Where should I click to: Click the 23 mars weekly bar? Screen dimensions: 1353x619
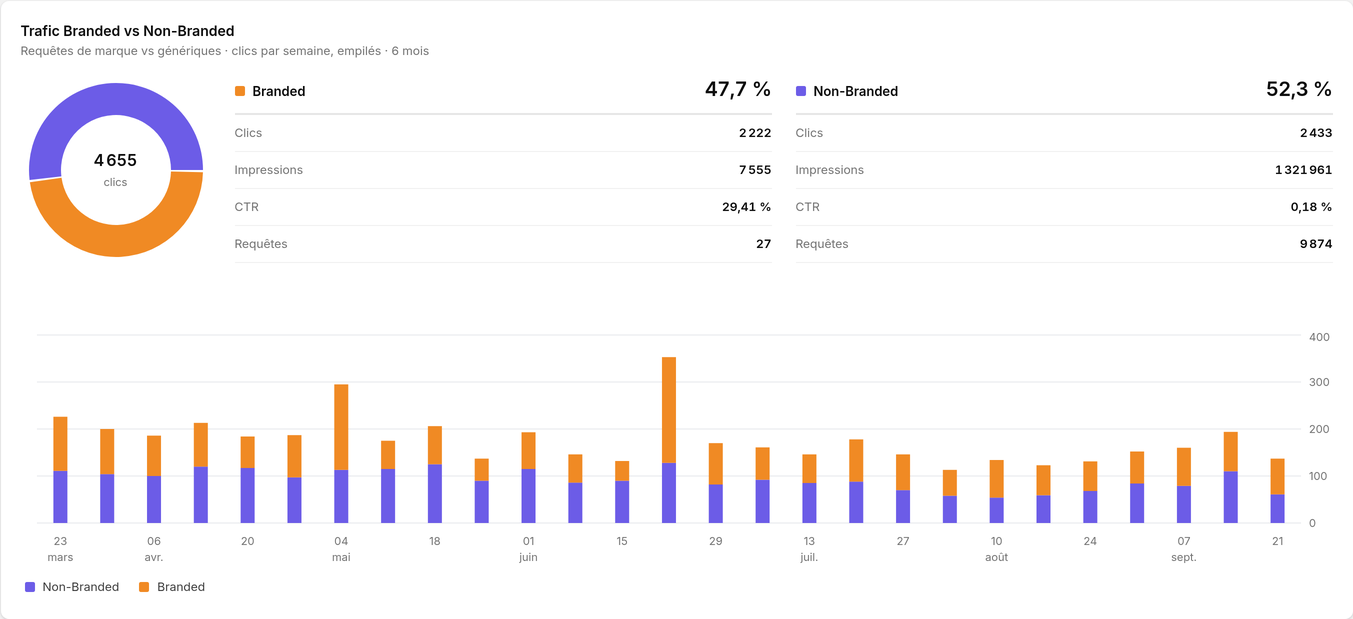(60, 470)
